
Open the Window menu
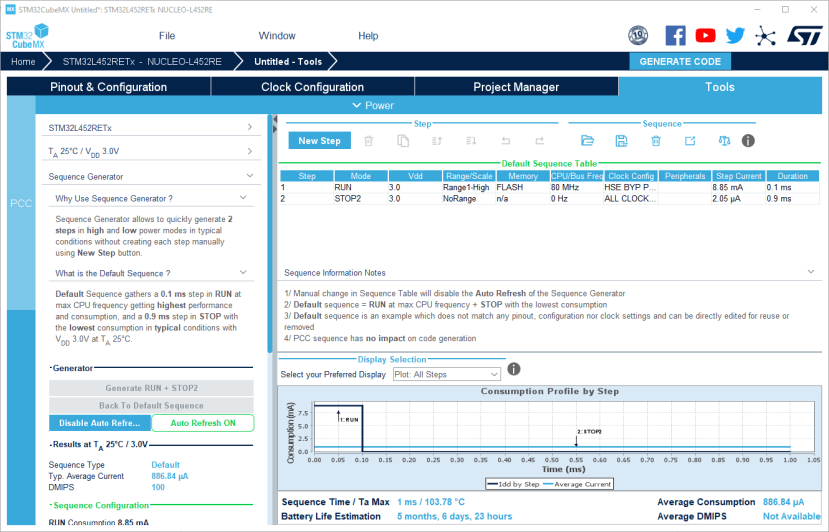[277, 35]
